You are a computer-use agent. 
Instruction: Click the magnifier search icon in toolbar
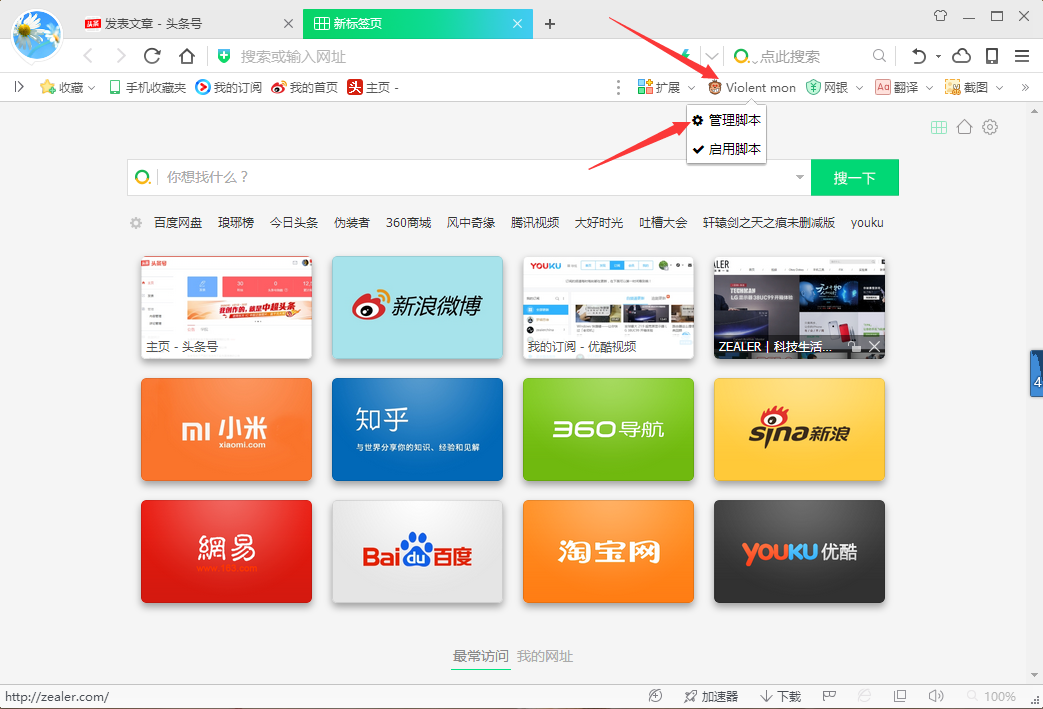click(x=879, y=56)
